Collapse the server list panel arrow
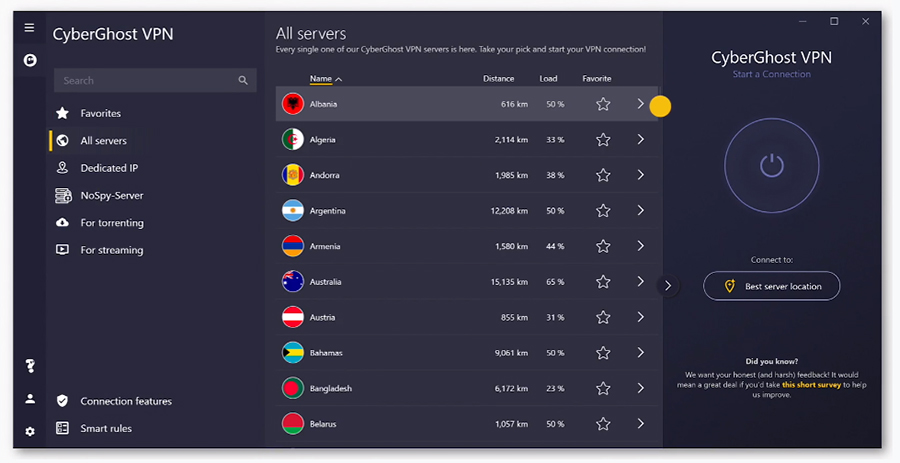 click(x=668, y=286)
